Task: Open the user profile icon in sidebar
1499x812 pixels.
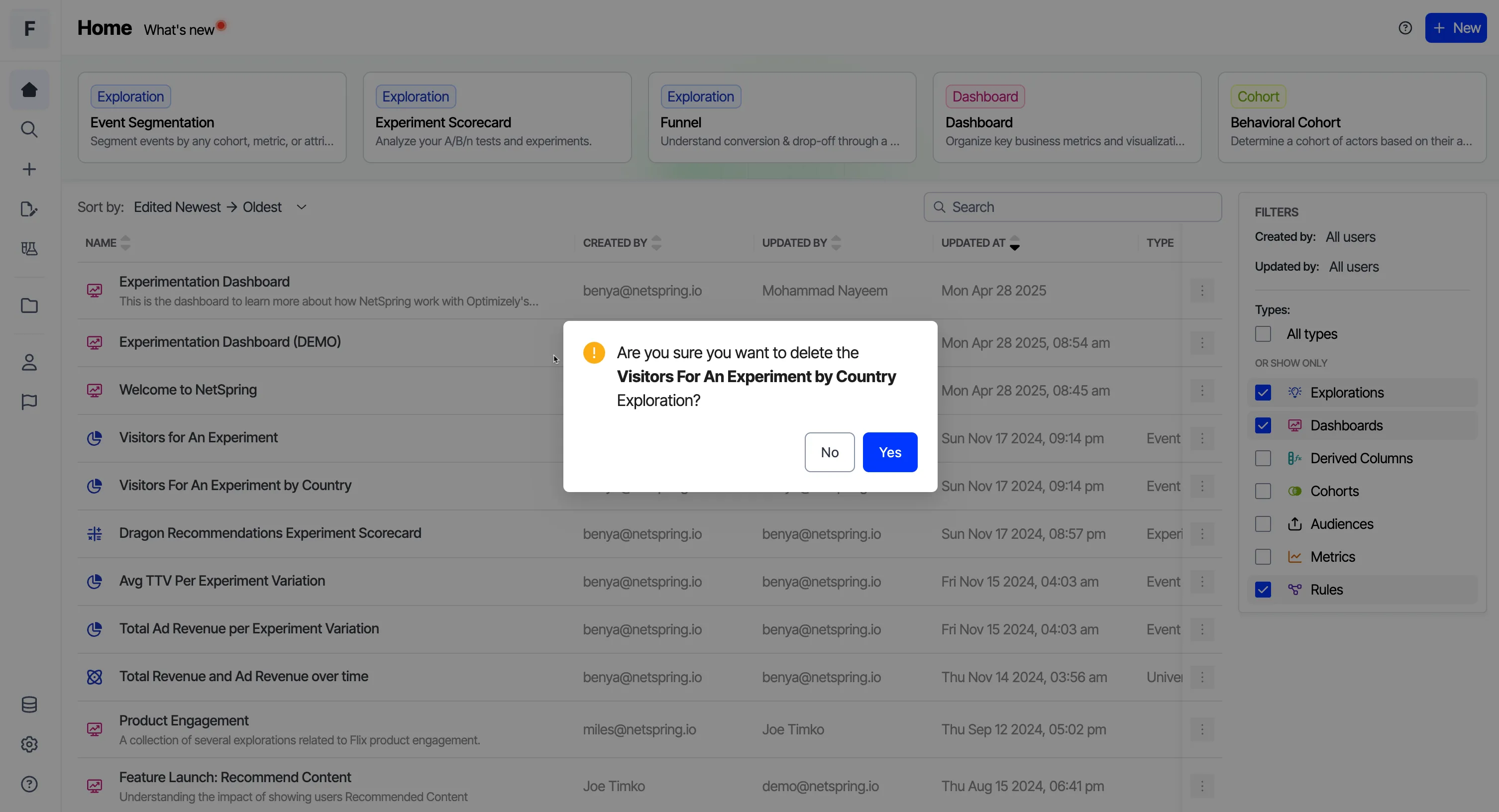Action: [29, 362]
